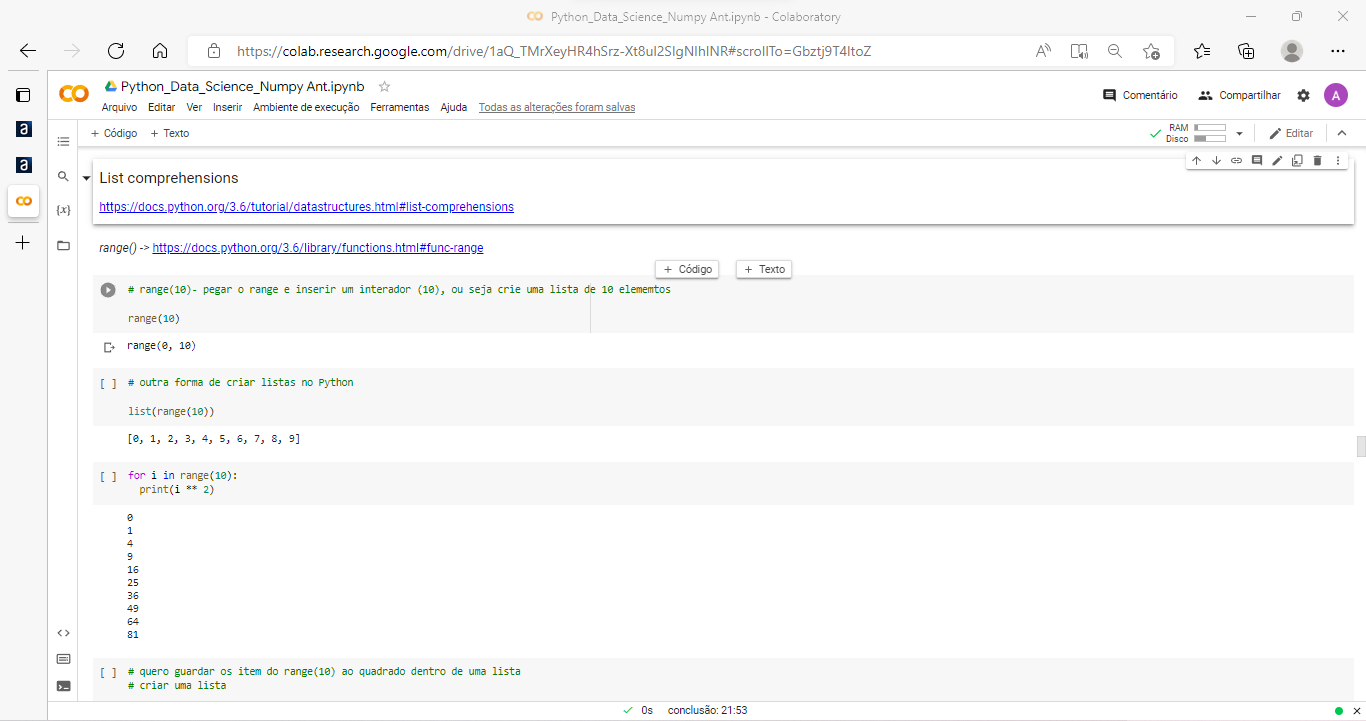Open notebook settings gear
Image resolution: width=1366 pixels, height=721 pixels.
pos(1303,95)
